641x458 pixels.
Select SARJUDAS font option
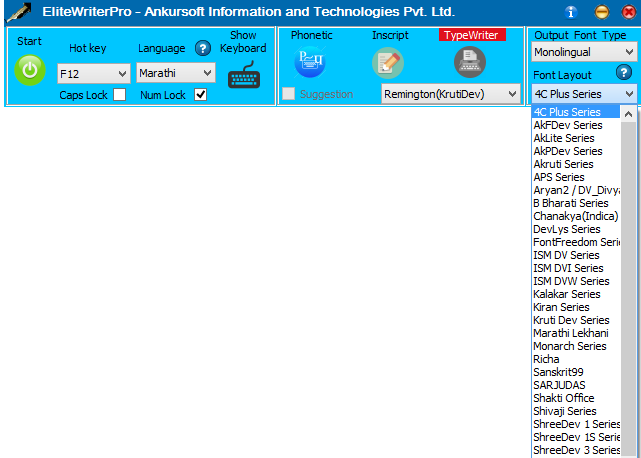(576, 385)
